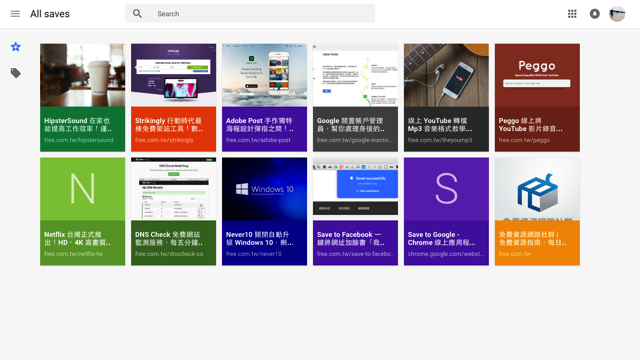640x360 pixels.
Task: Open the DNS Check card thumbnail
Action: pos(173,189)
